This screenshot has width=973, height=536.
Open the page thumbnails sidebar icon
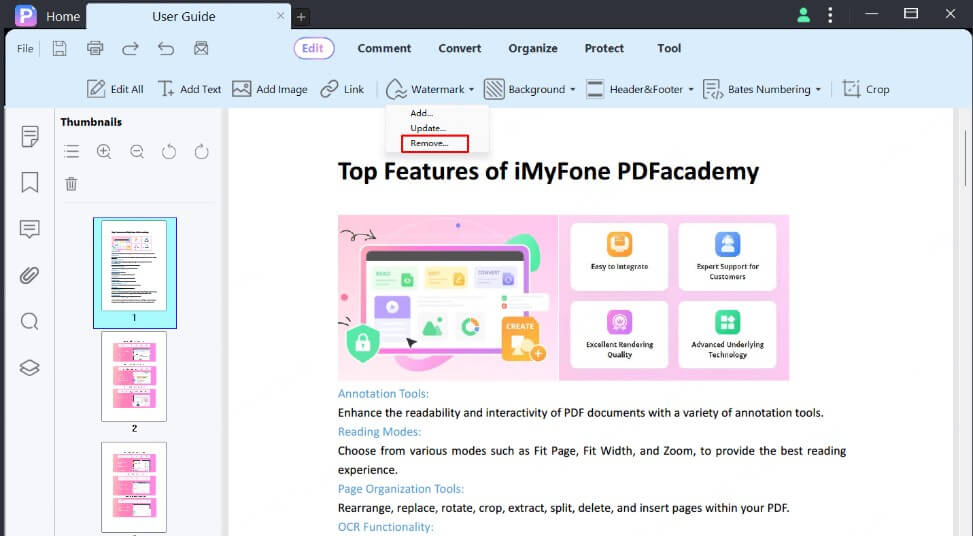coord(29,136)
